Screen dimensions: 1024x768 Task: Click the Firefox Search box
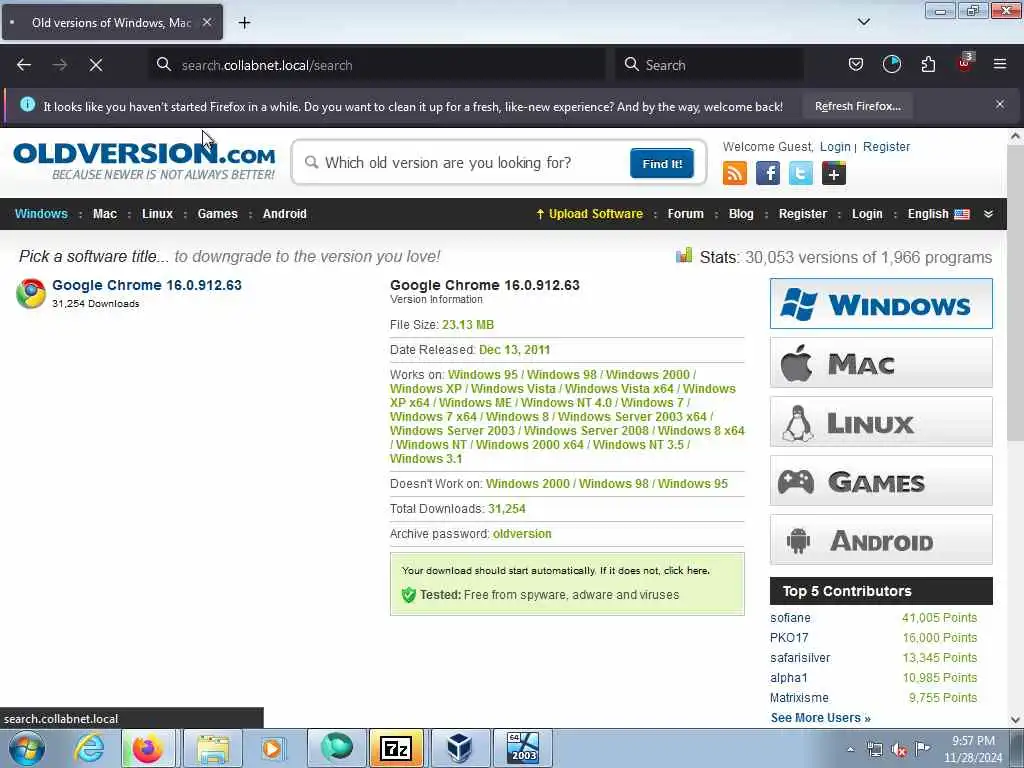(709, 65)
